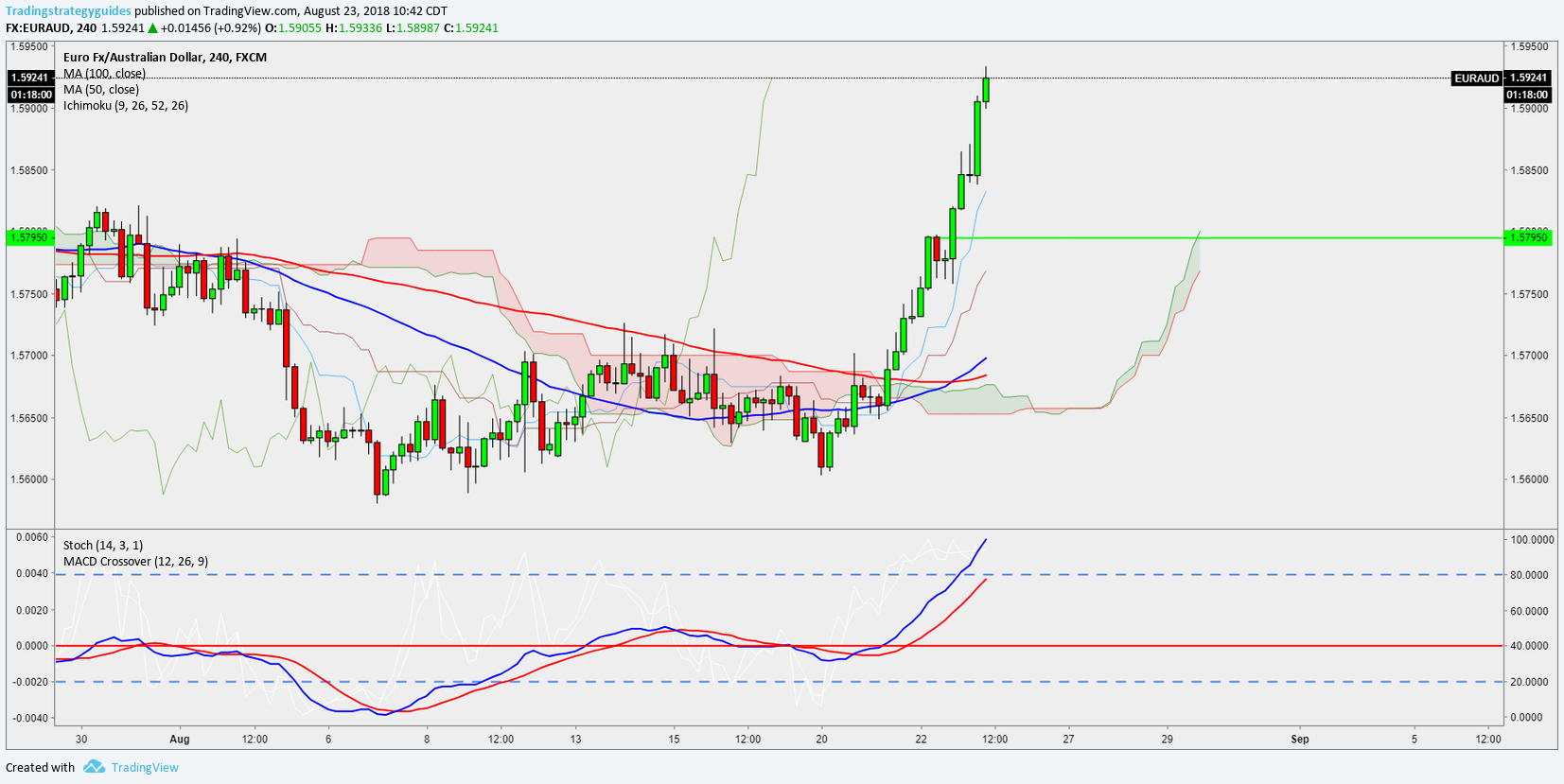This screenshot has width=1564, height=784.
Task: Select the MA (50, close) indicator label
Action: [x=101, y=90]
